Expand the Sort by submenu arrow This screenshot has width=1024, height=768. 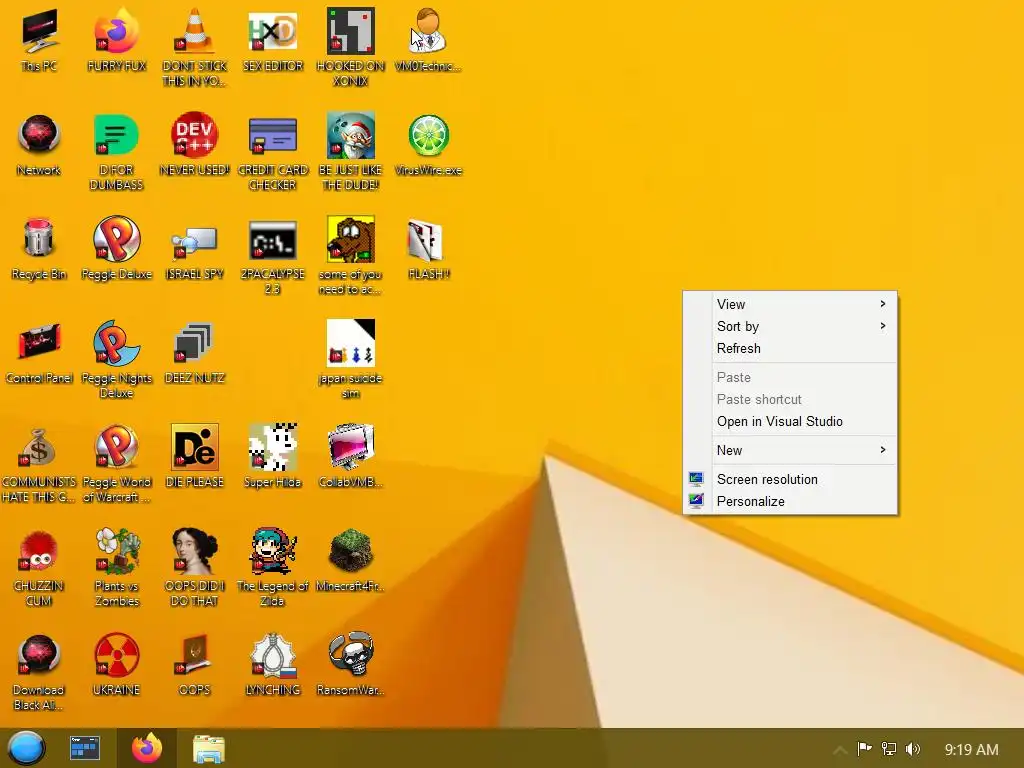click(882, 326)
